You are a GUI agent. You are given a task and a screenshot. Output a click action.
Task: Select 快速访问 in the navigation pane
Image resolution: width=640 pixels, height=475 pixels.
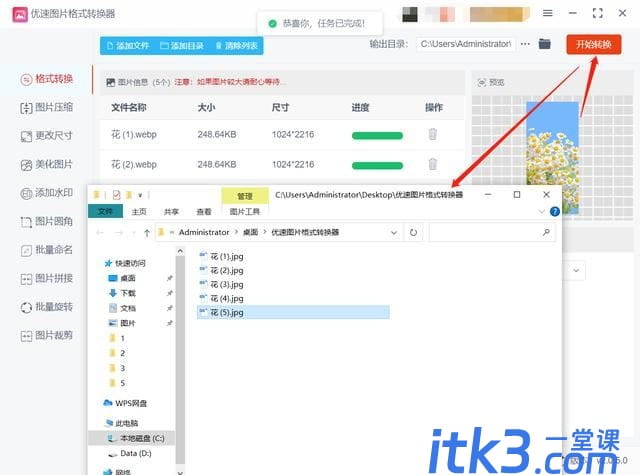(x=125, y=263)
